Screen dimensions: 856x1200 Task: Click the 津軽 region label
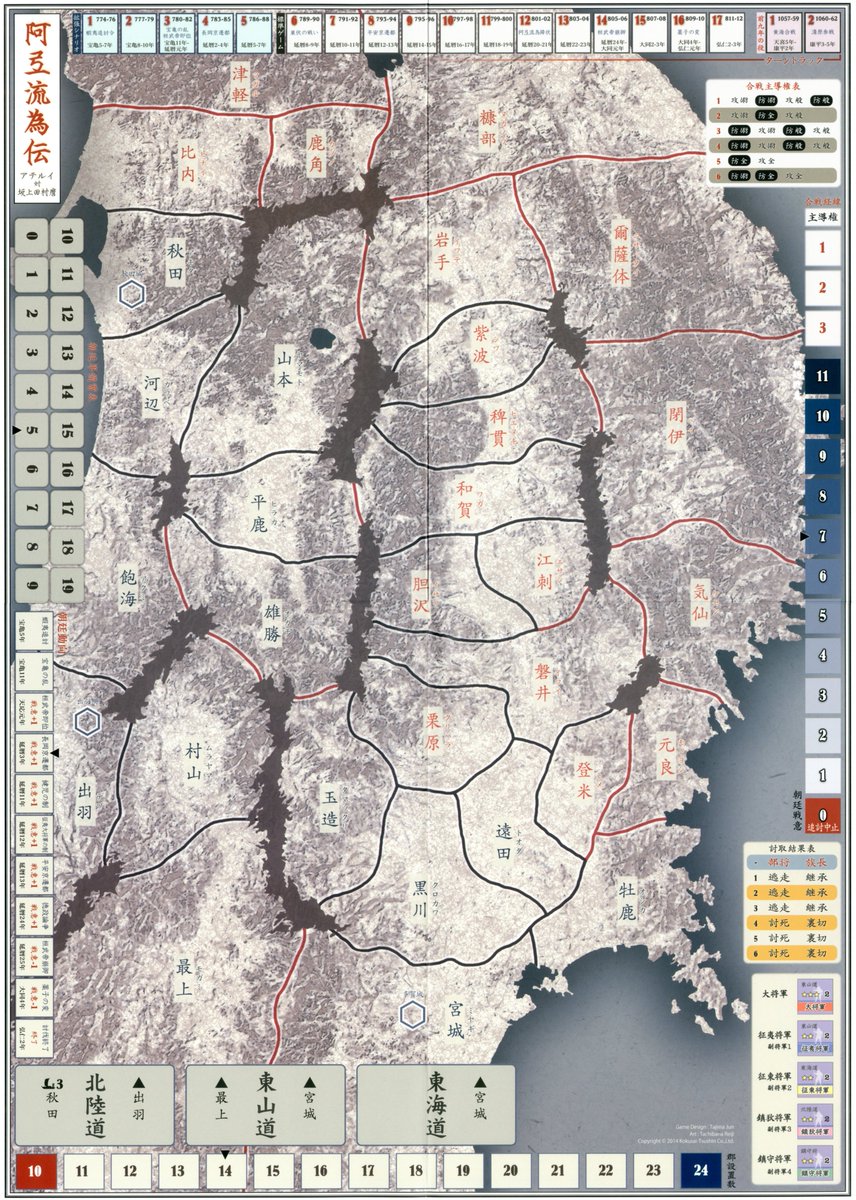(x=241, y=86)
